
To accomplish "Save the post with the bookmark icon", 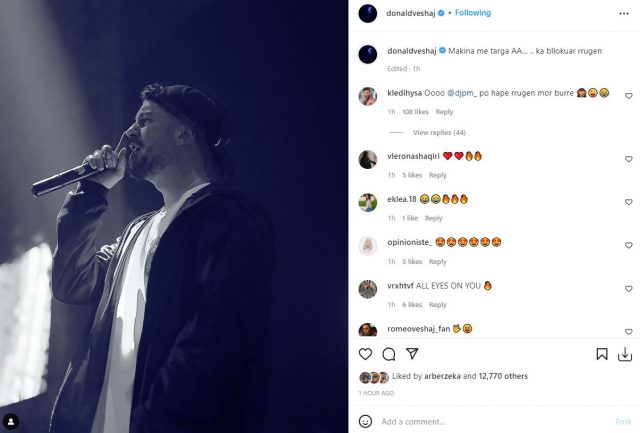I will pyautogui.click(x=602, y=354).
